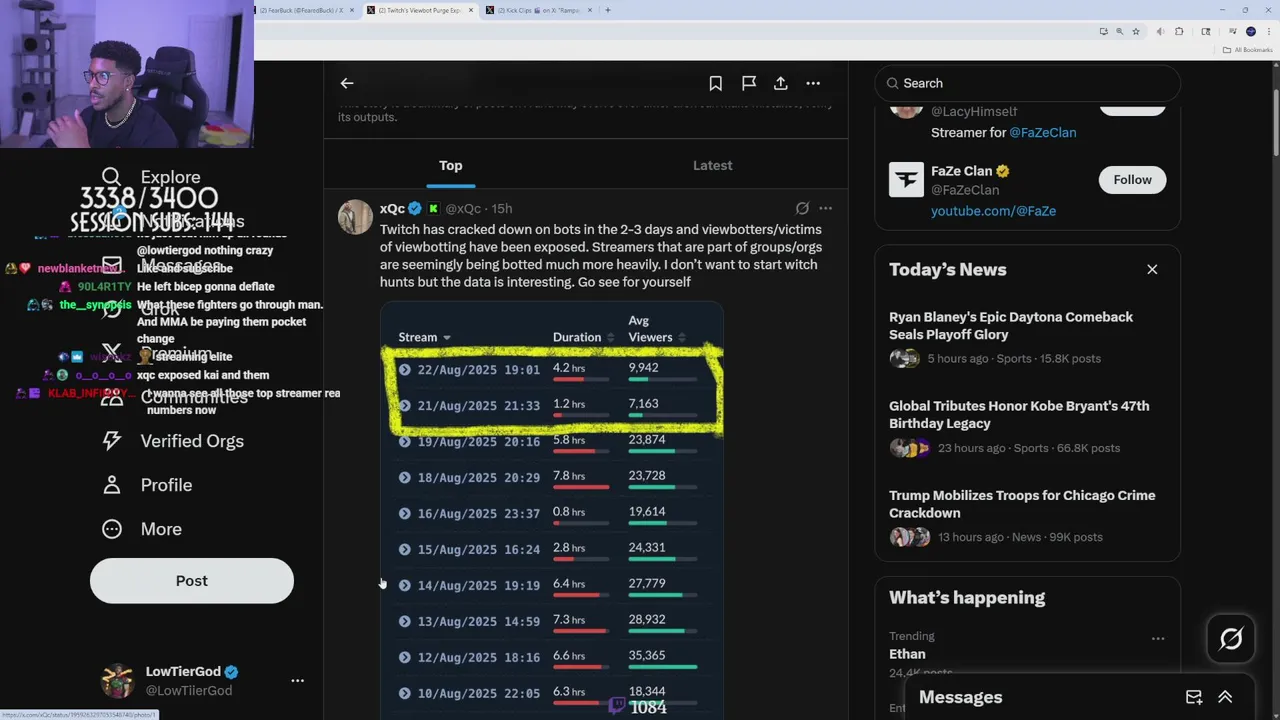
Task: Expand the 13/Aug/2025 14:59 stream row
Action: point(405,622)
